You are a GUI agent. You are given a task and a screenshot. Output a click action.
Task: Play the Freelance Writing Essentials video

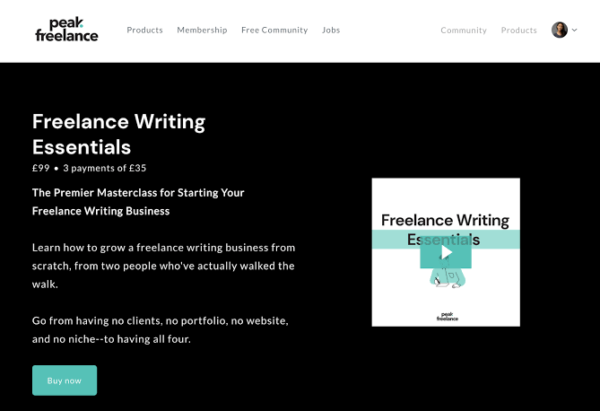(x=446, y=252)
